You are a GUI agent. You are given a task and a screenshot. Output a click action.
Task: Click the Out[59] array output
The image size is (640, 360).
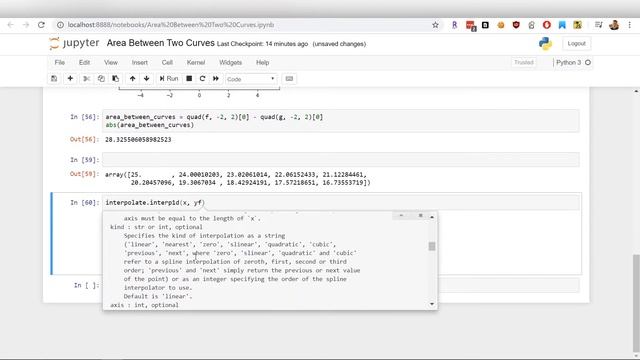[238, 178]
